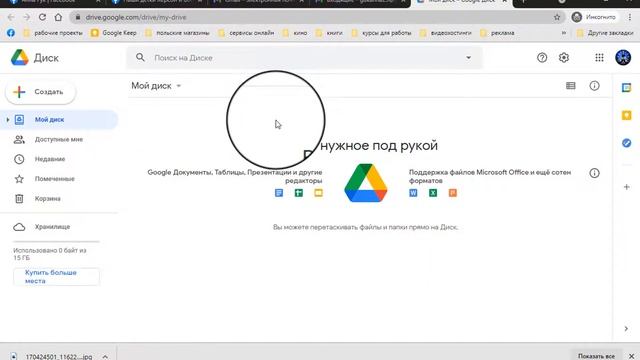
Task: Open the help question mark icon
Action: [542, 58]
